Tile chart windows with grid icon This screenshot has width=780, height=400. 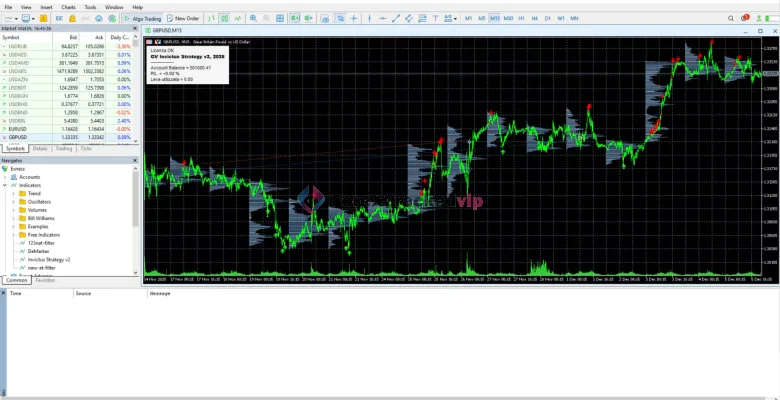coord(280,18)
